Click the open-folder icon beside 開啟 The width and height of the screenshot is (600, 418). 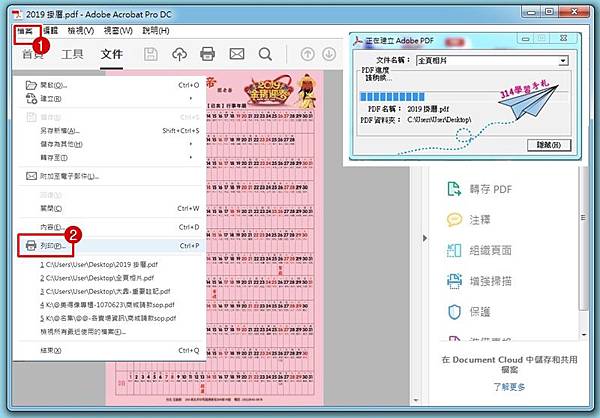coord(31,85)
